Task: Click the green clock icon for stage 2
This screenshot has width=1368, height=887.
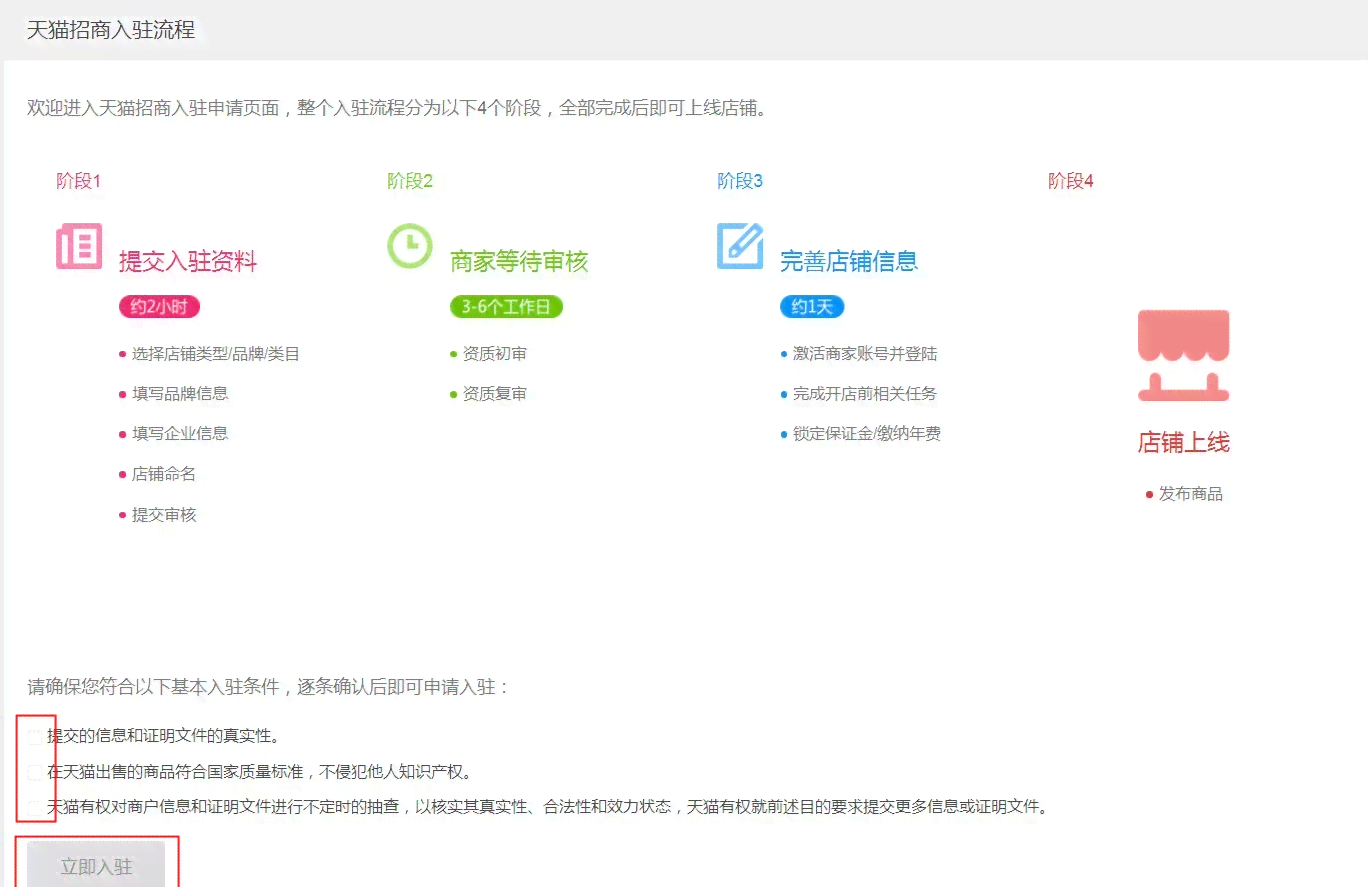Action: point(410,246)
